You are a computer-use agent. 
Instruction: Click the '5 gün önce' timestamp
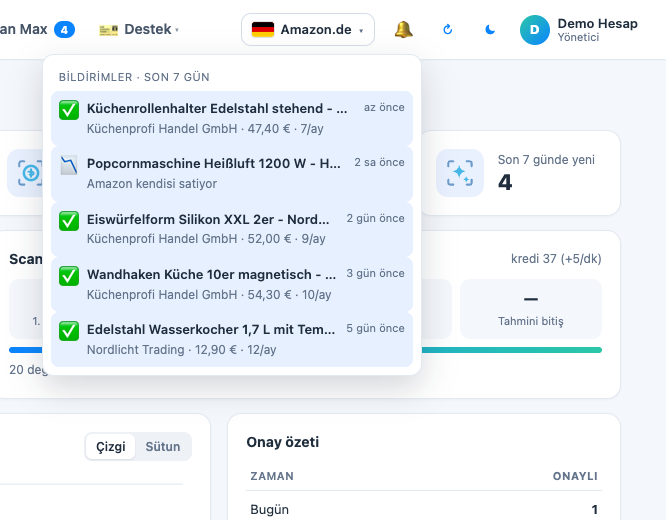click(375, 328)
